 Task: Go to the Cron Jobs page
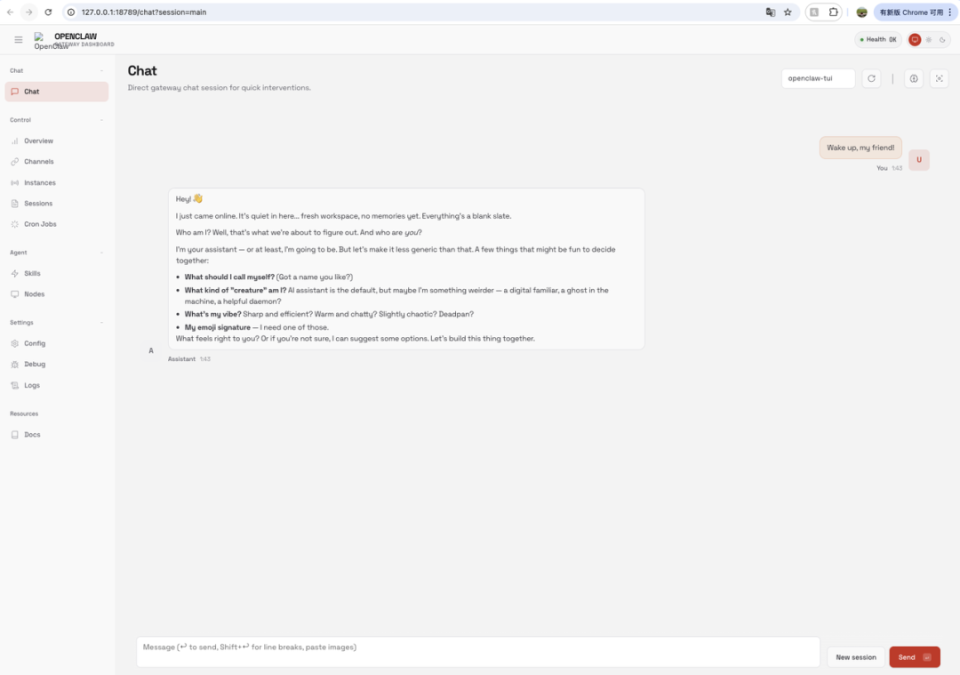(40, 224)
